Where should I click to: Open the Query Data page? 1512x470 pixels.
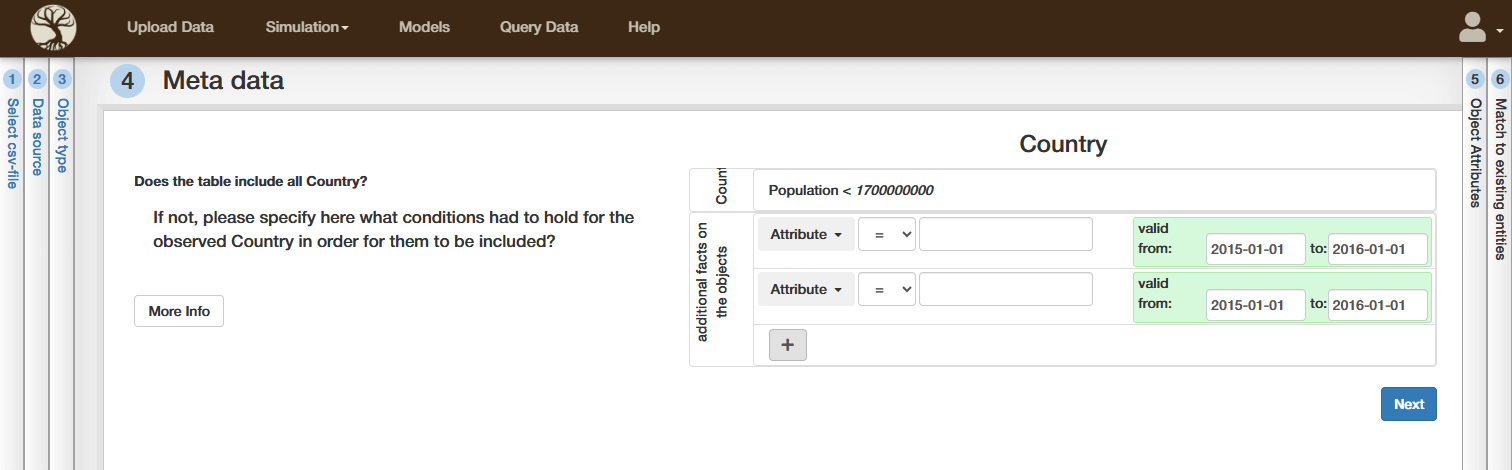[x=539, y=27]
